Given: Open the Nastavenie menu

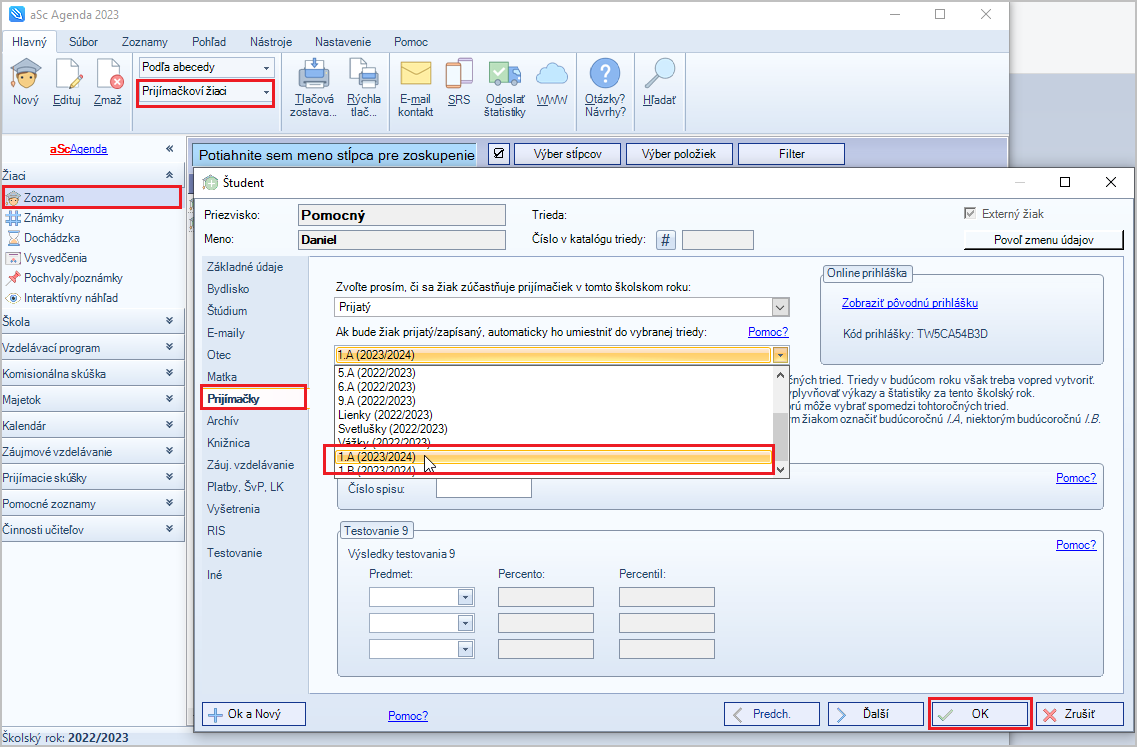Looking at the screenshot, I should pos(343,42).
